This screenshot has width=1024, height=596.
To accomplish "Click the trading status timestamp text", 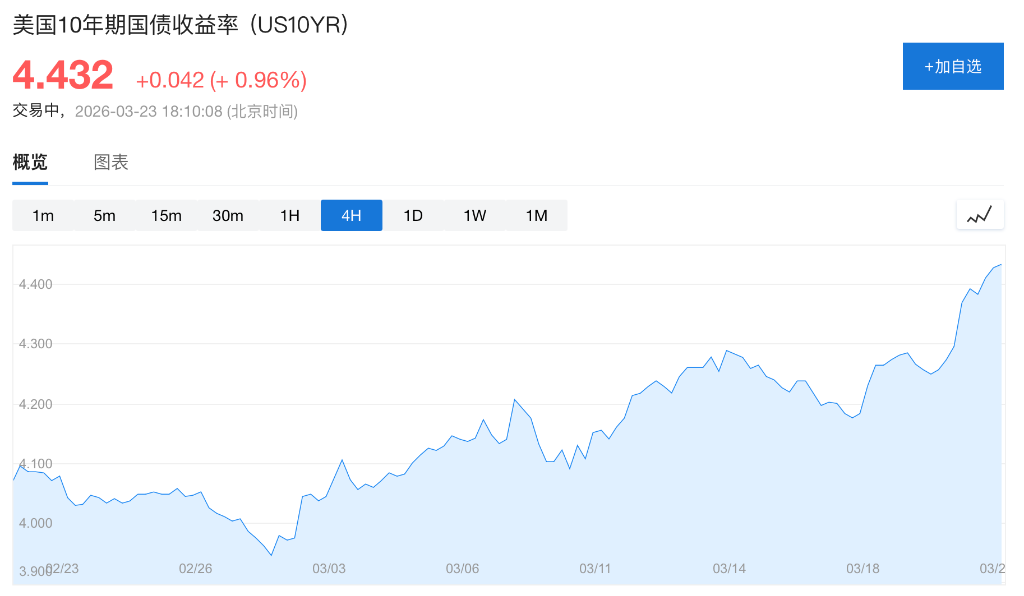I will point(155,111).
